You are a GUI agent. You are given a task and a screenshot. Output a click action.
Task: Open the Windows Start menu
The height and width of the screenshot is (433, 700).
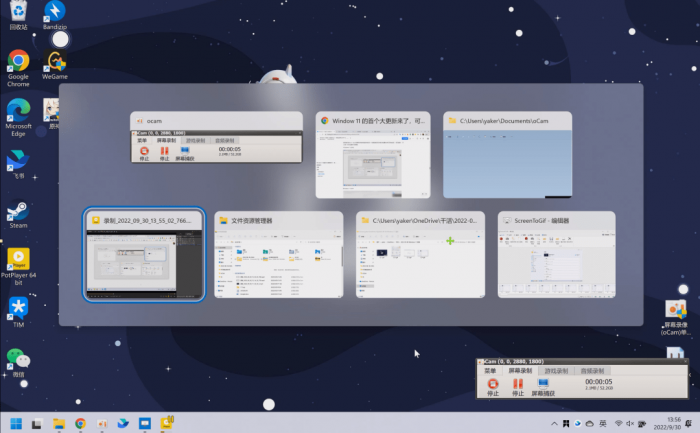16,423
